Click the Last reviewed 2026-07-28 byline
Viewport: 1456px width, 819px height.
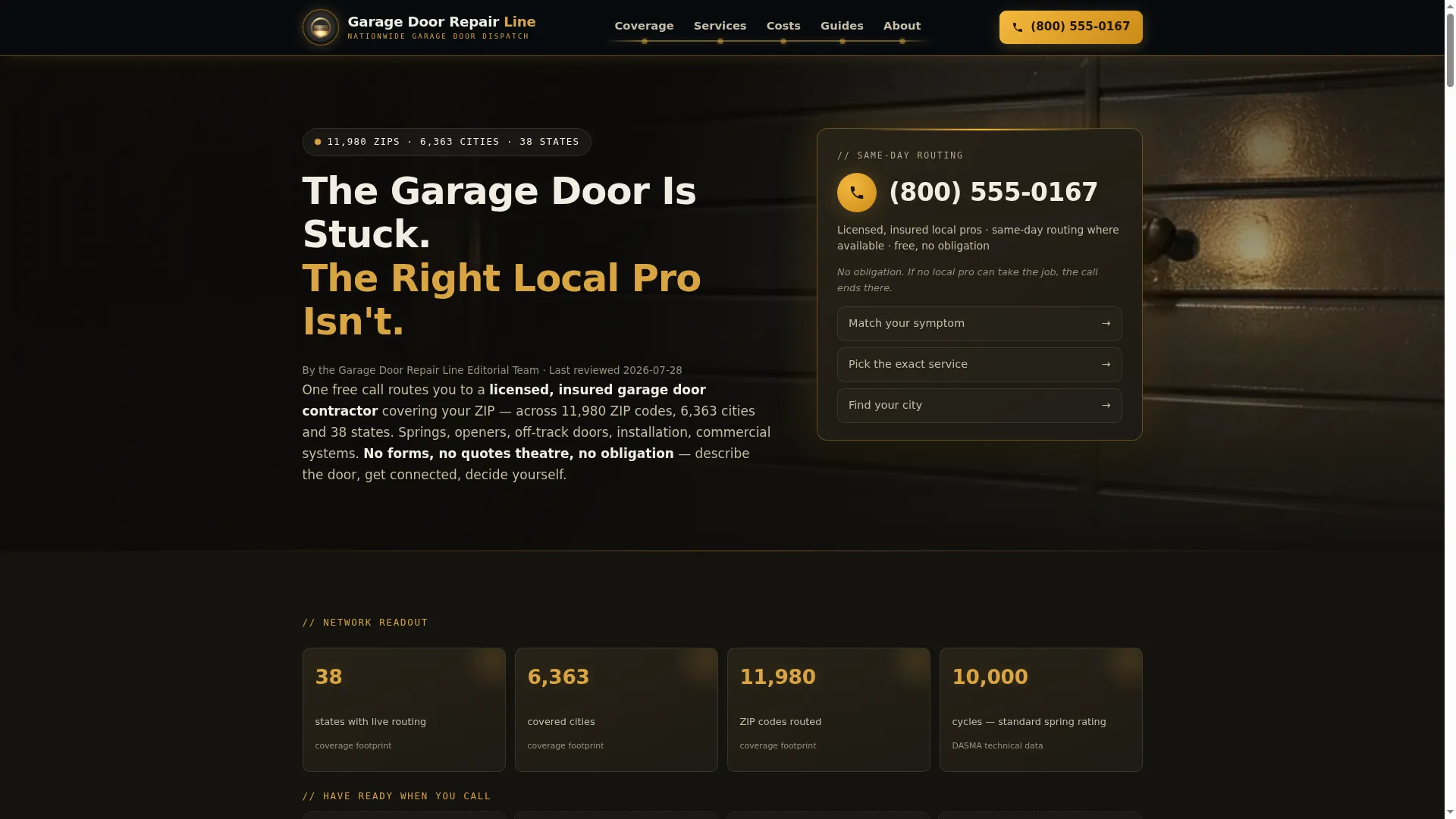[x=615, y=370]
